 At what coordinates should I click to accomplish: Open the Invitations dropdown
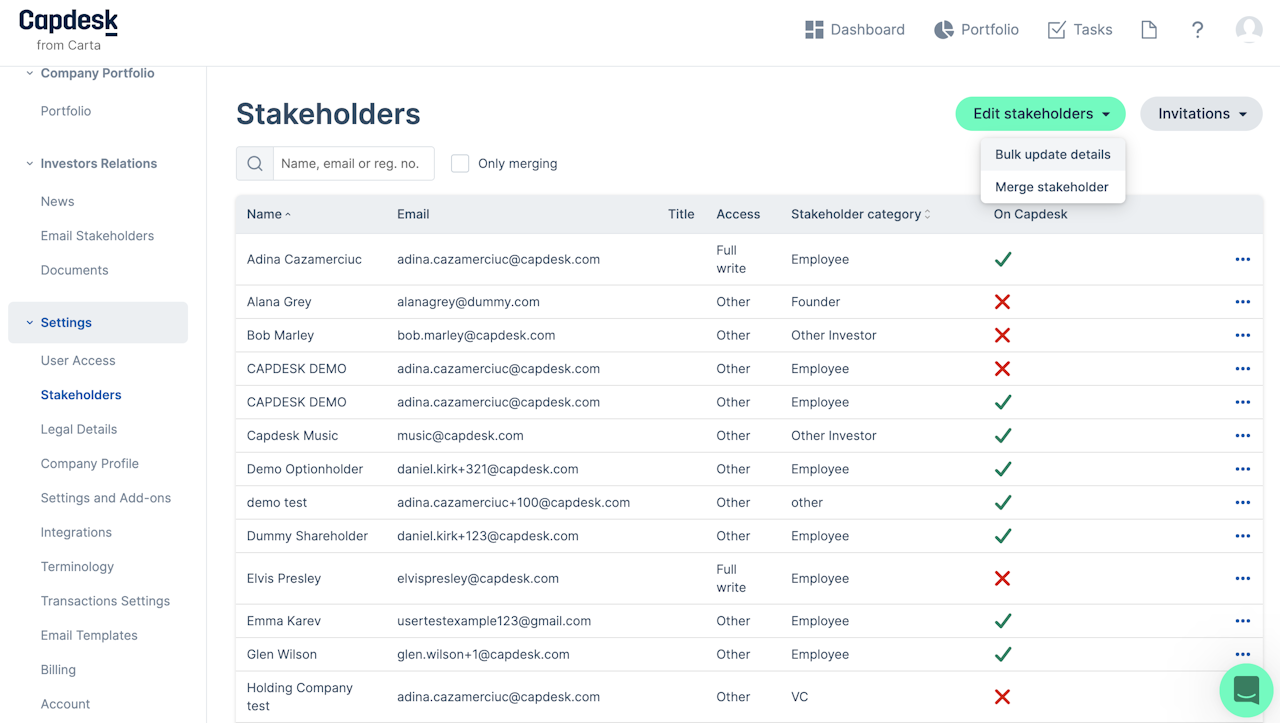(x=1201, y=114)
